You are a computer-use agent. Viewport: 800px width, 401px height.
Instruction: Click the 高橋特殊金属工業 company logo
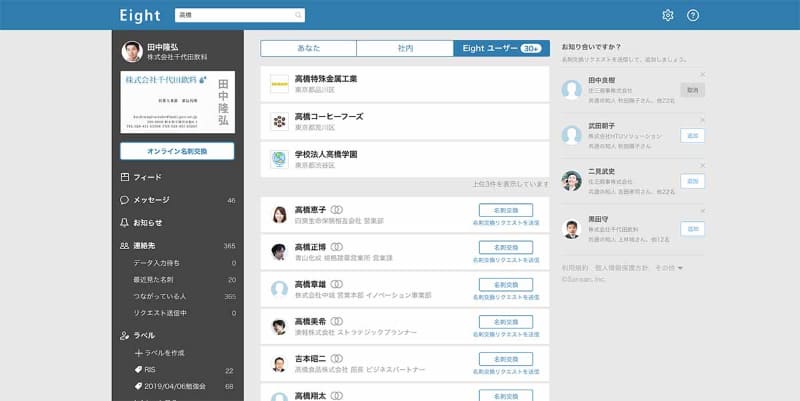pyautogui.click(x=279, y=84)
